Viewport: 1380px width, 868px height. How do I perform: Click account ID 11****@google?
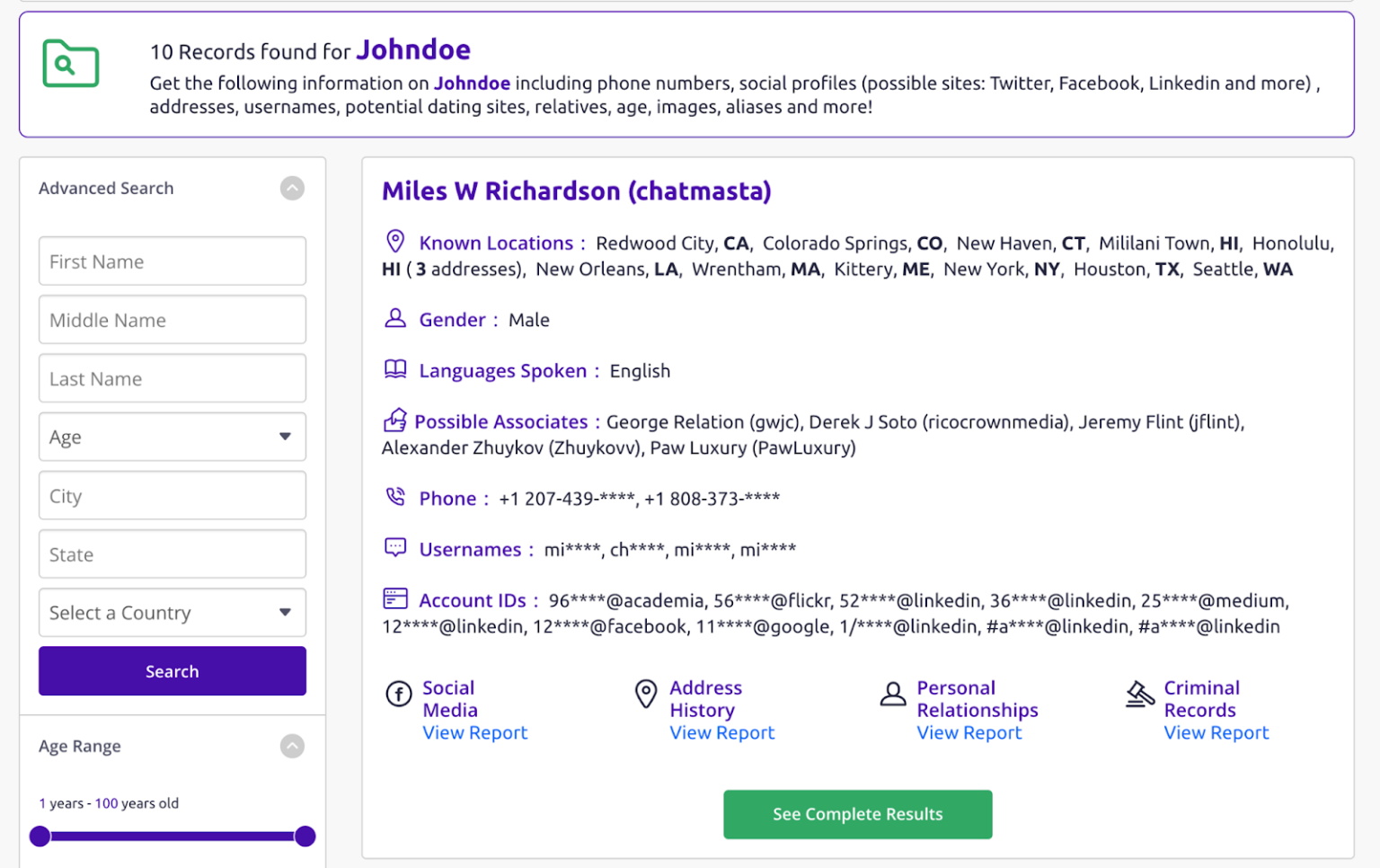coord(763,626)
